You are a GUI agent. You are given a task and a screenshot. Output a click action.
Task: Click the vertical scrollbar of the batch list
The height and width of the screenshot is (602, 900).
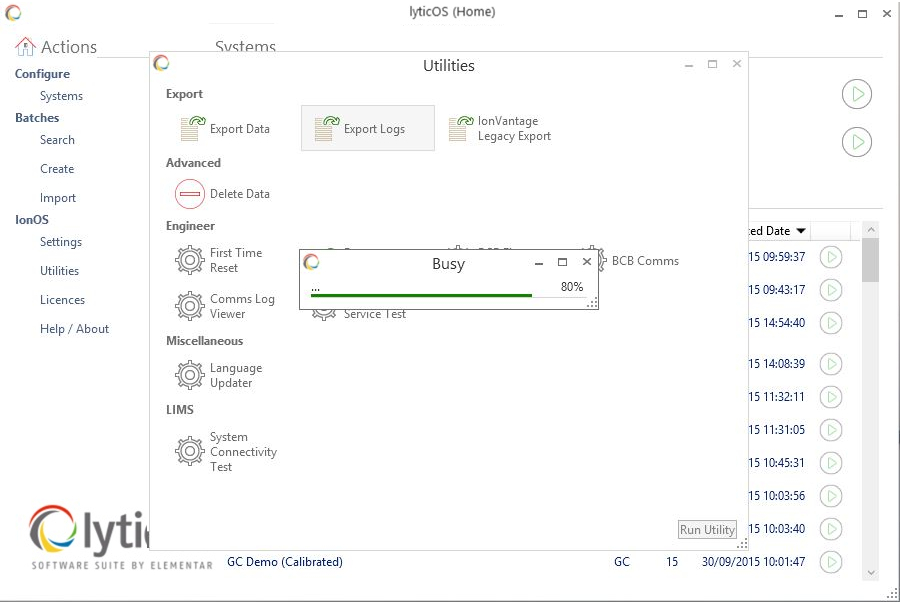point(870,400)
